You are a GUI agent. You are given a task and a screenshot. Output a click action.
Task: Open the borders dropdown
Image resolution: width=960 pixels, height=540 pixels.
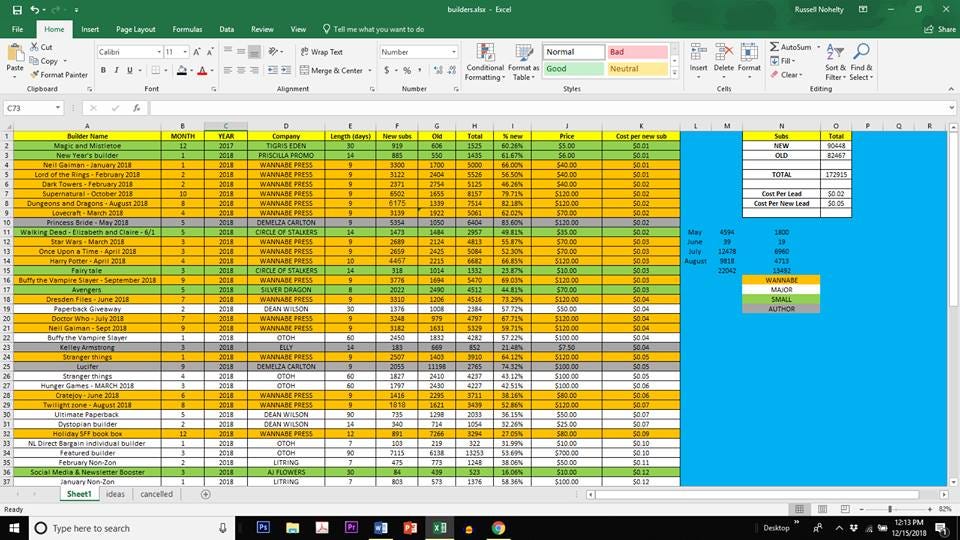[x=167, y=71]
